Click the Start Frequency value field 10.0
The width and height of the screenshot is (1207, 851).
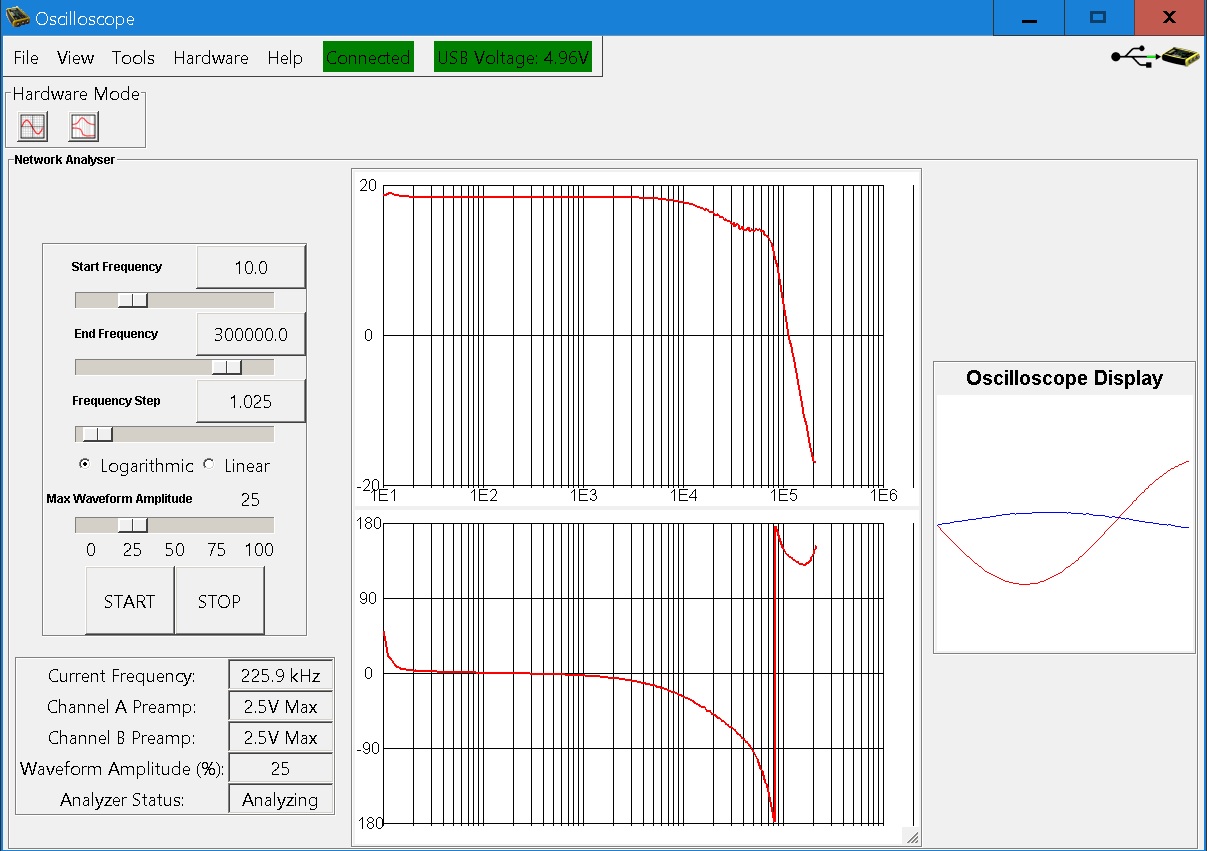250,268
